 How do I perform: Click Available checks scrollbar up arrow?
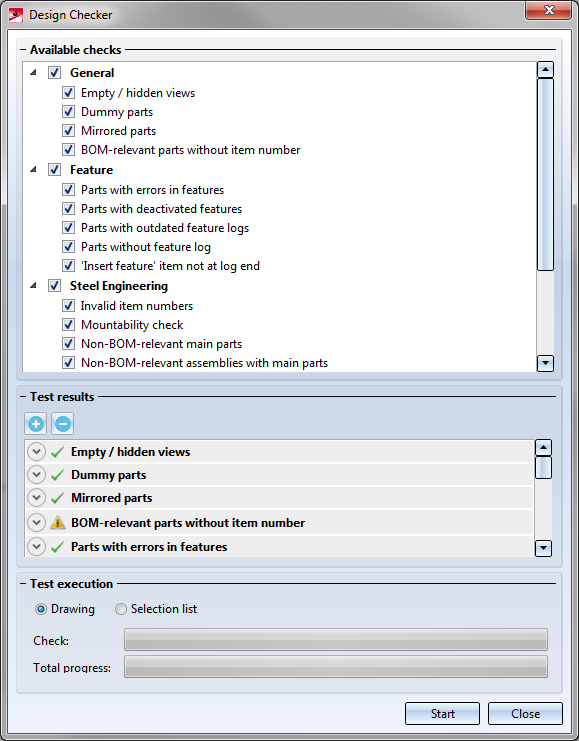[545, 70]
